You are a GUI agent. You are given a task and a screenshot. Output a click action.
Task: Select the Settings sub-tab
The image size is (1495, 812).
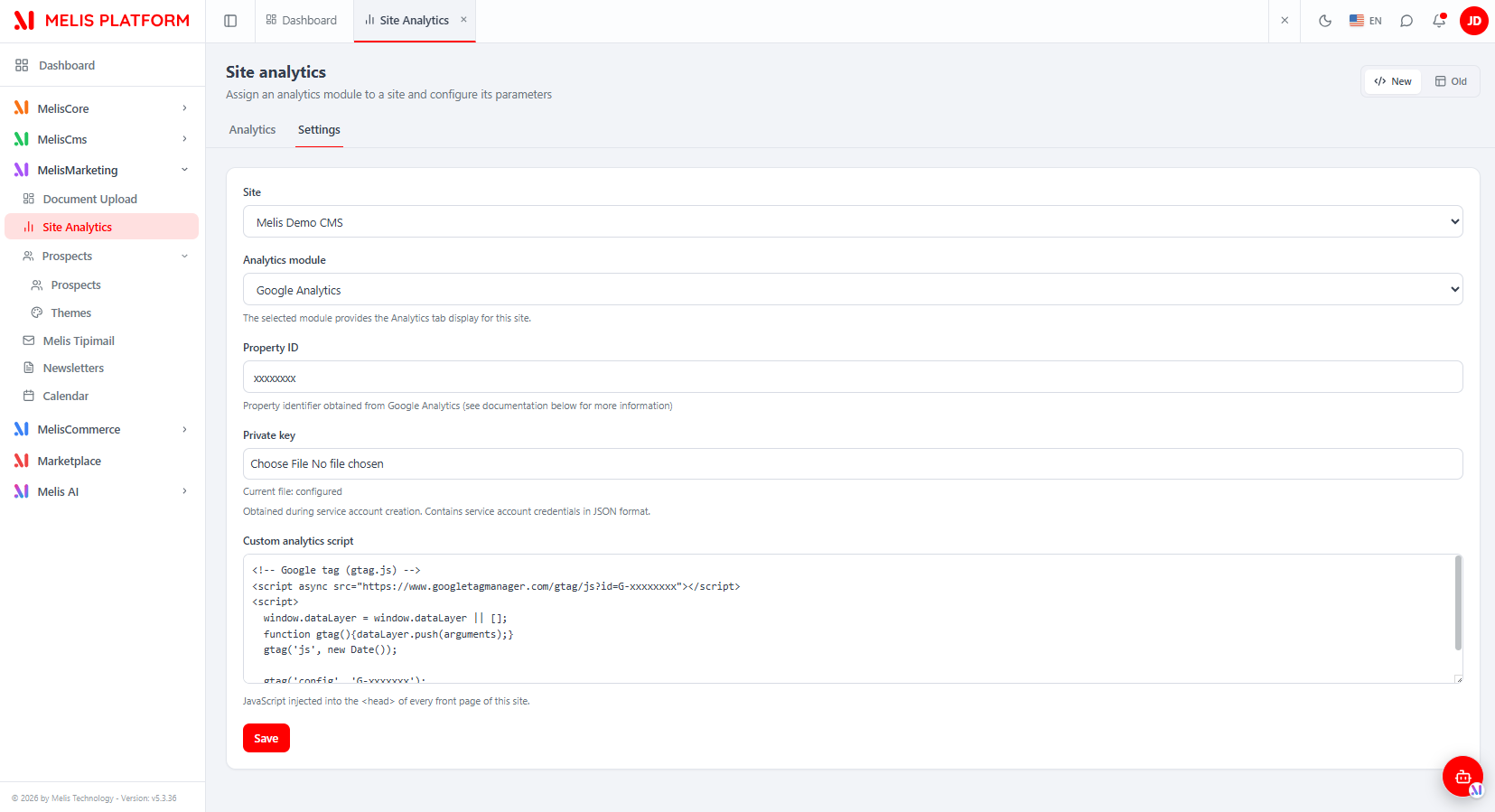coord(319,130)
